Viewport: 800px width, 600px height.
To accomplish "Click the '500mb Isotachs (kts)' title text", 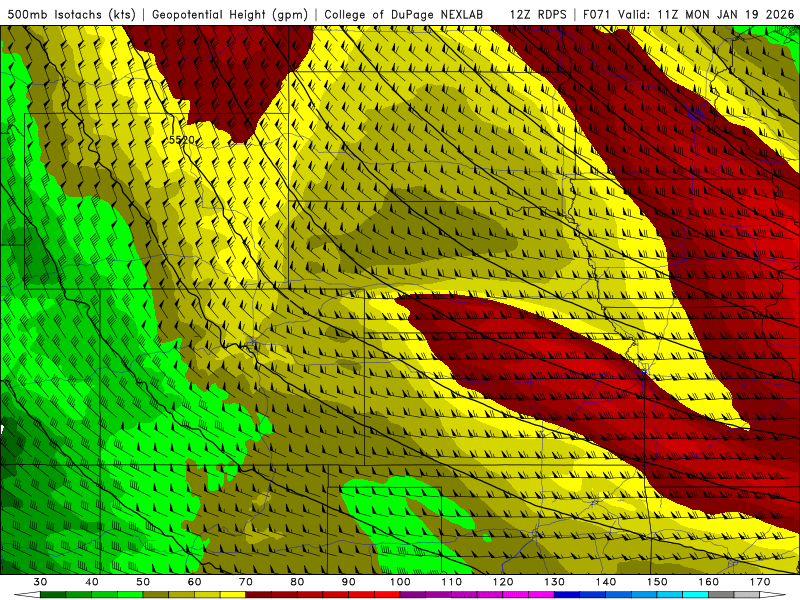I will (x=71, y=14).
